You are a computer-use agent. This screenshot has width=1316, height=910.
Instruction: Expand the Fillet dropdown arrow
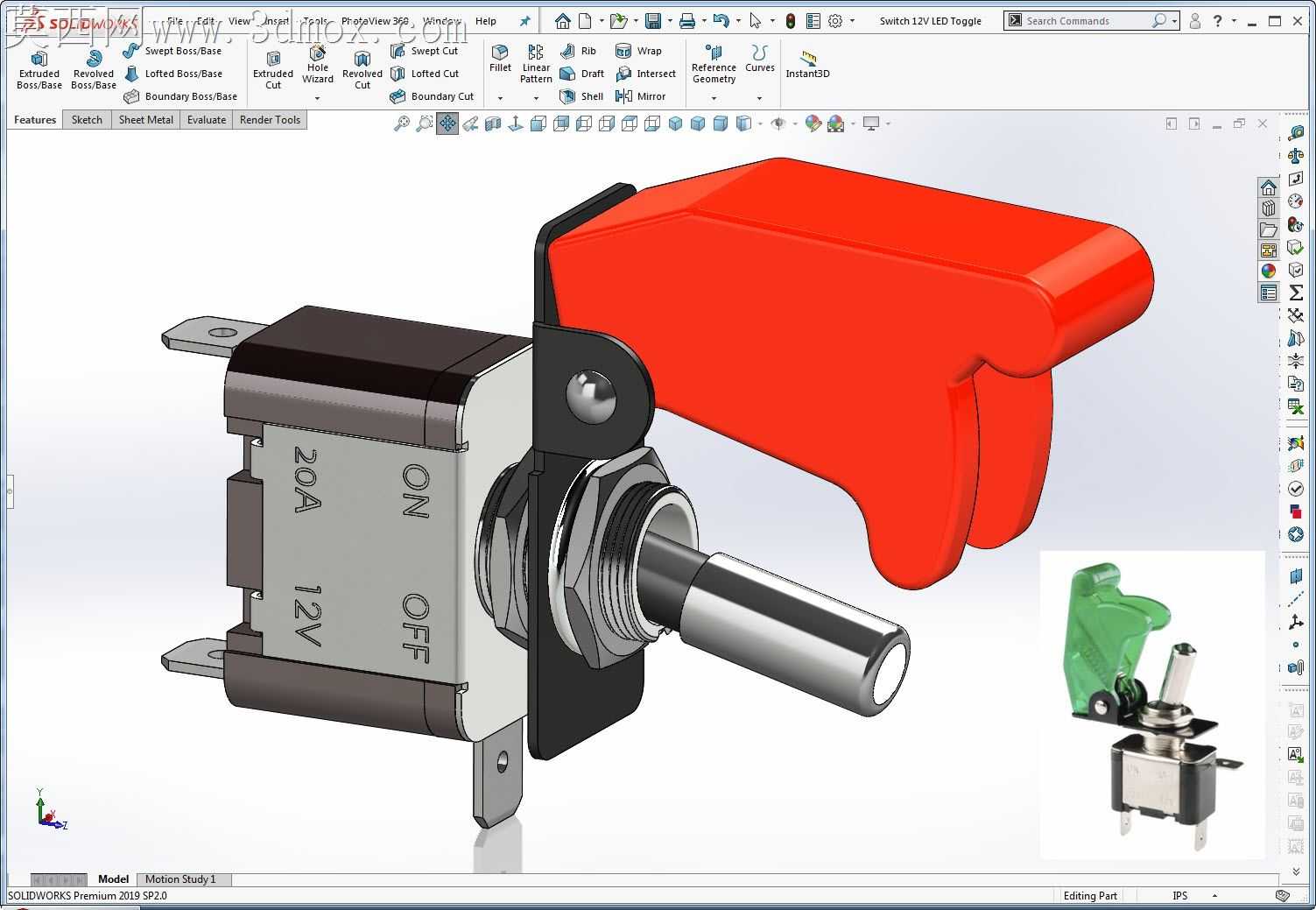[x=501, y=98]
